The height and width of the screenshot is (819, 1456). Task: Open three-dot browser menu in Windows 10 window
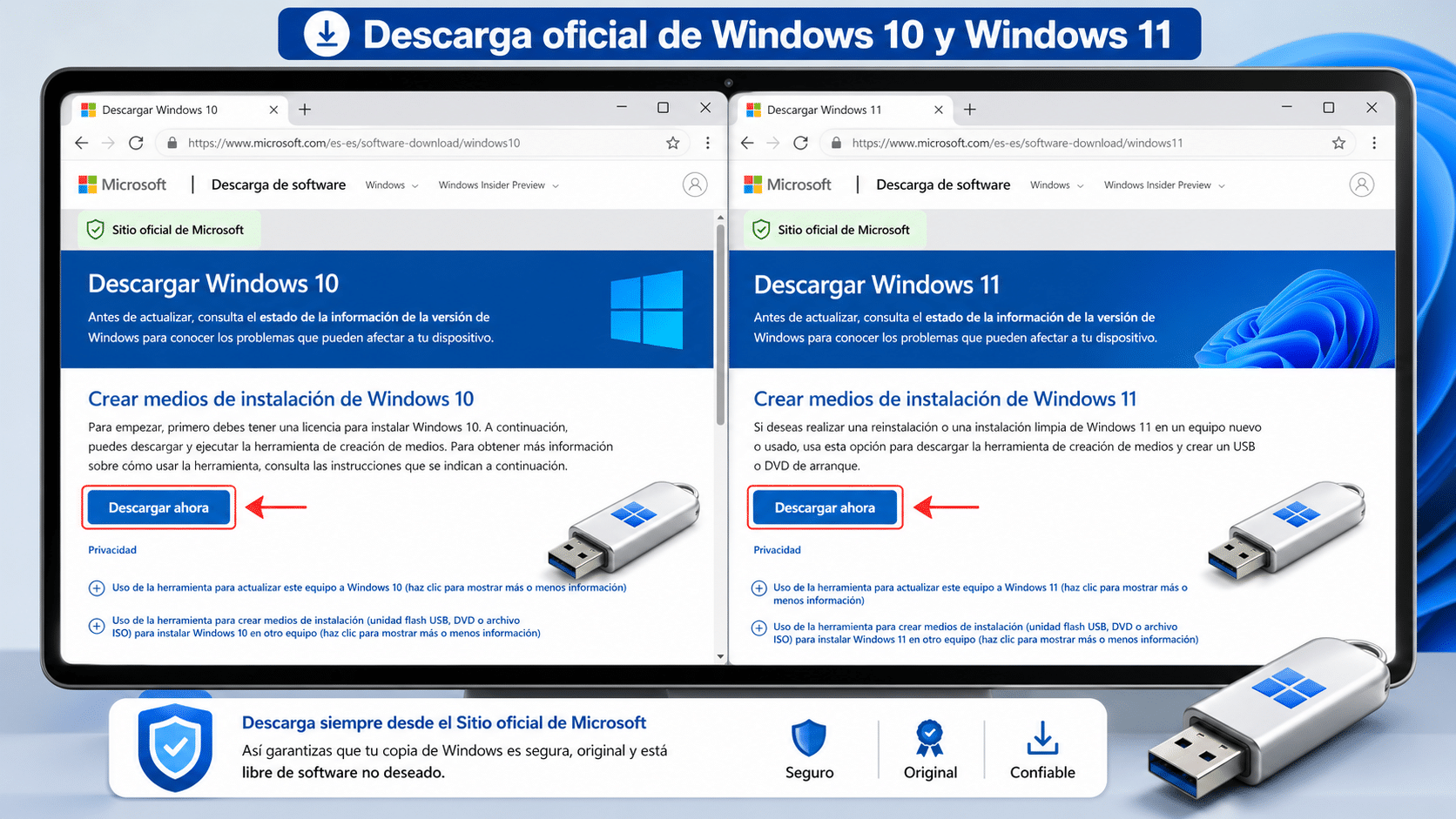(707, 143)
